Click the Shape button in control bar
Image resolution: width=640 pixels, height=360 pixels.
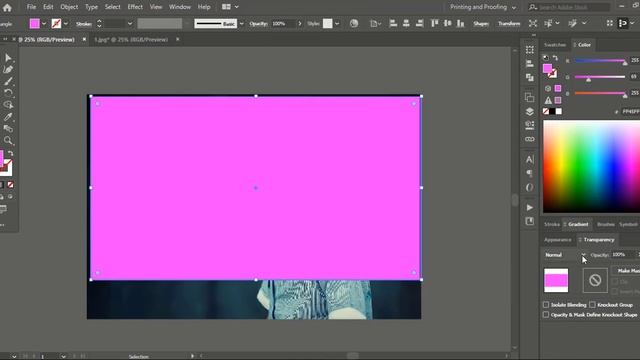(481, 24)
